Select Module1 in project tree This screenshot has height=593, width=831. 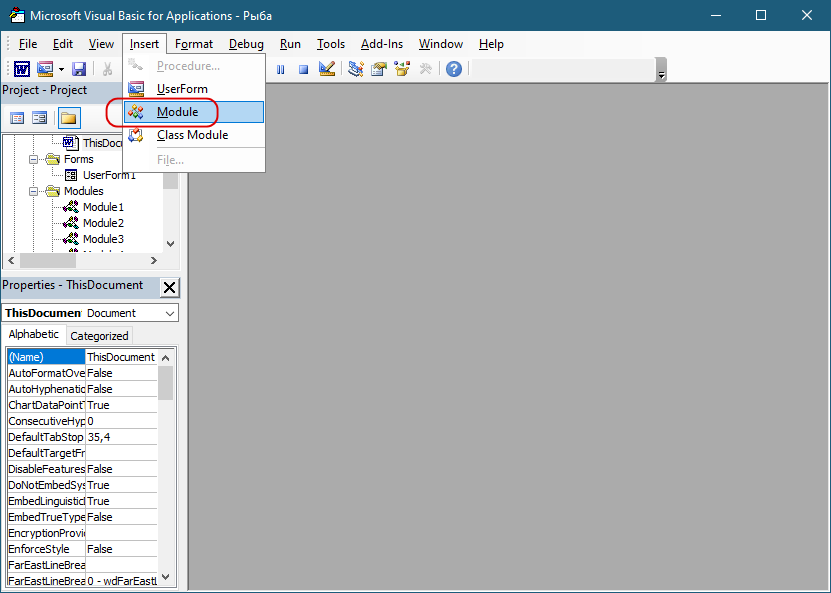point(103,207)
